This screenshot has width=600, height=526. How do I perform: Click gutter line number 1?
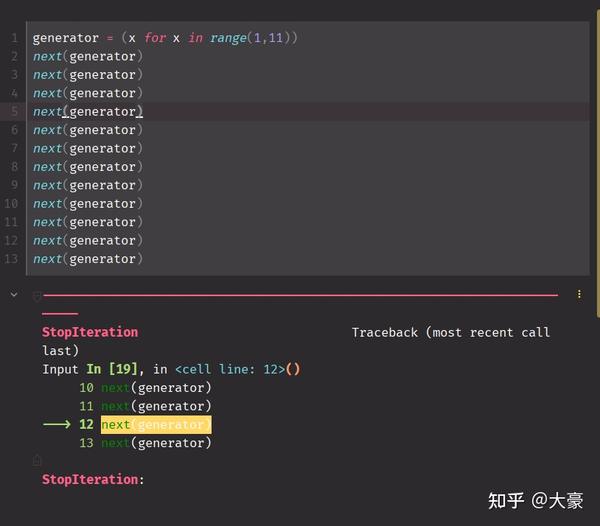pyautogui.click(x=15, y=38)
